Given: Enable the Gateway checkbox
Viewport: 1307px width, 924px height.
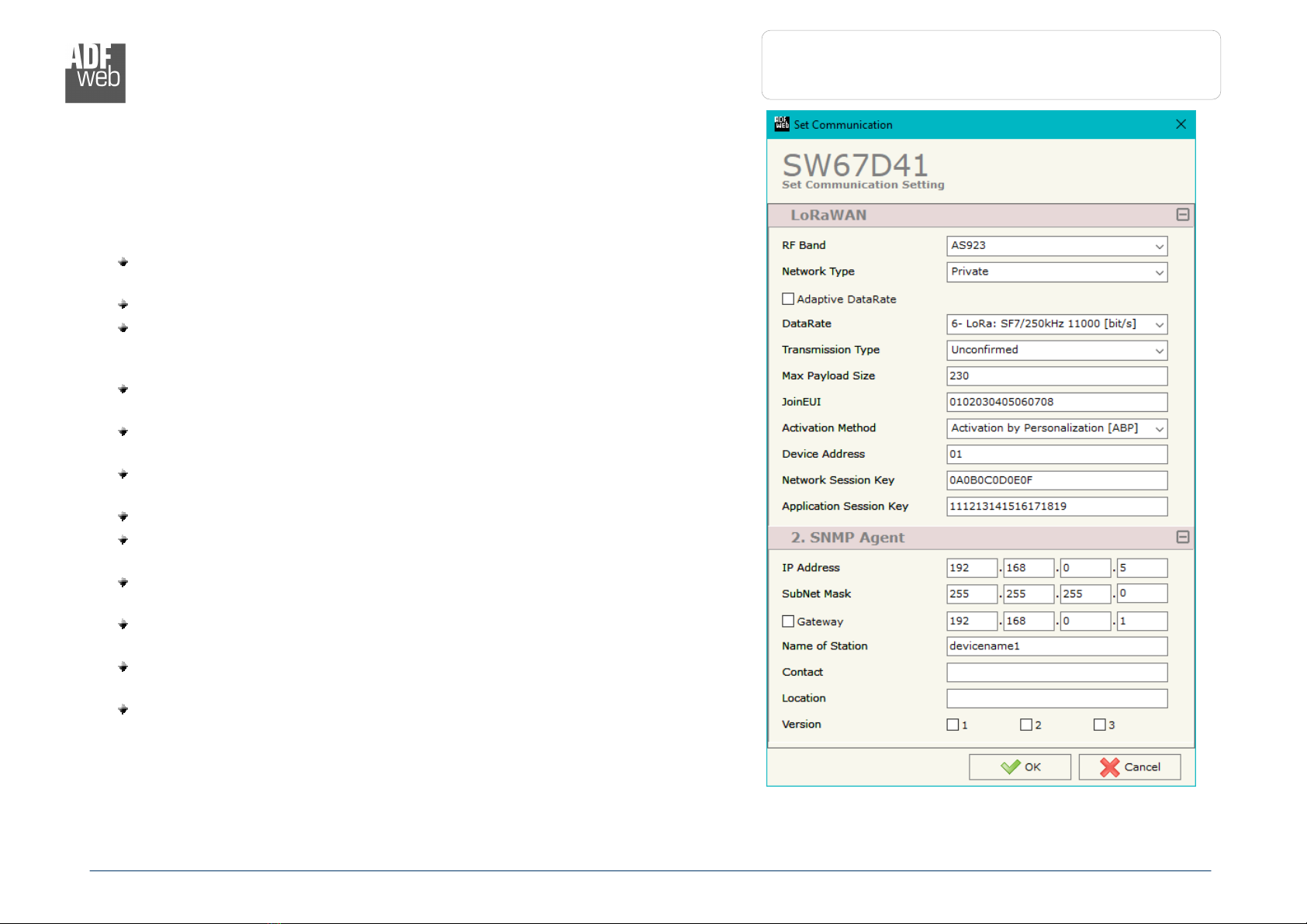Looking at the screenshot, I should [x=788, y=621].
